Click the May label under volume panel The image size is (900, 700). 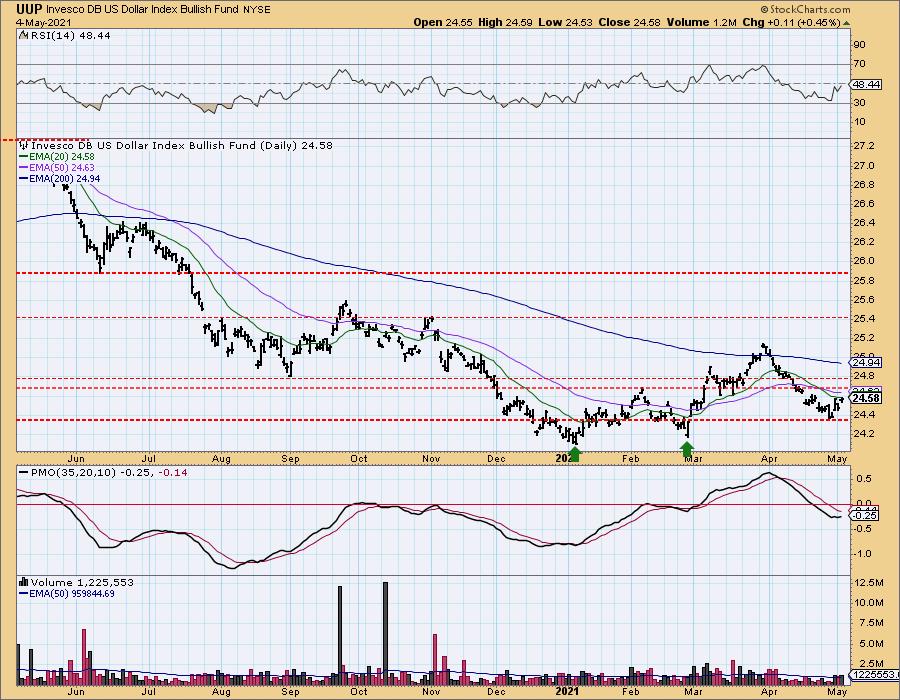pos(837,691)
